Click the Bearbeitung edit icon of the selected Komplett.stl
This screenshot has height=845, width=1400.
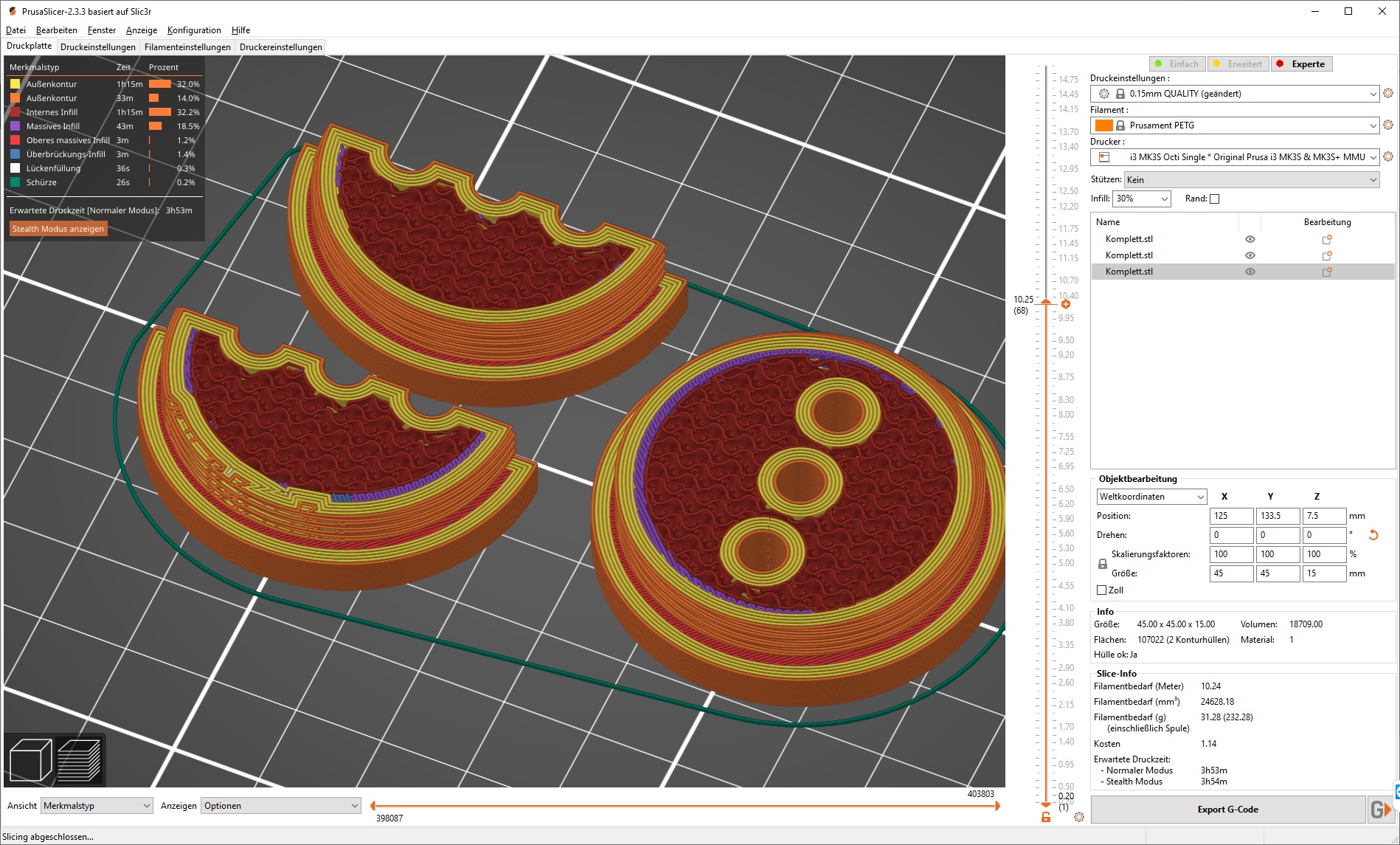coord(1328,272)
